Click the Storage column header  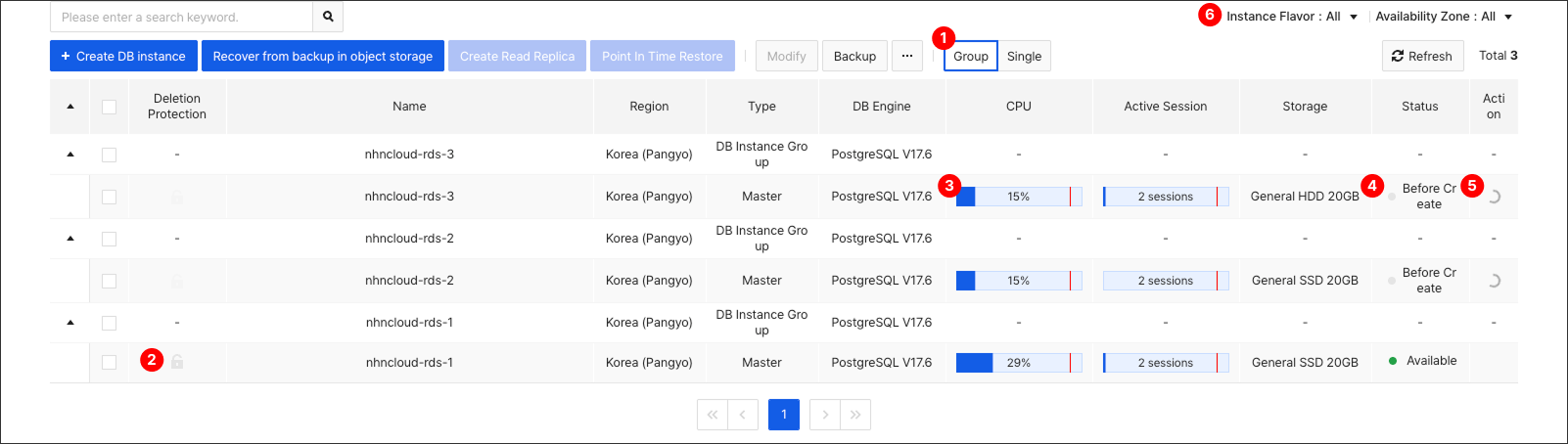(x=1305, y=107)
